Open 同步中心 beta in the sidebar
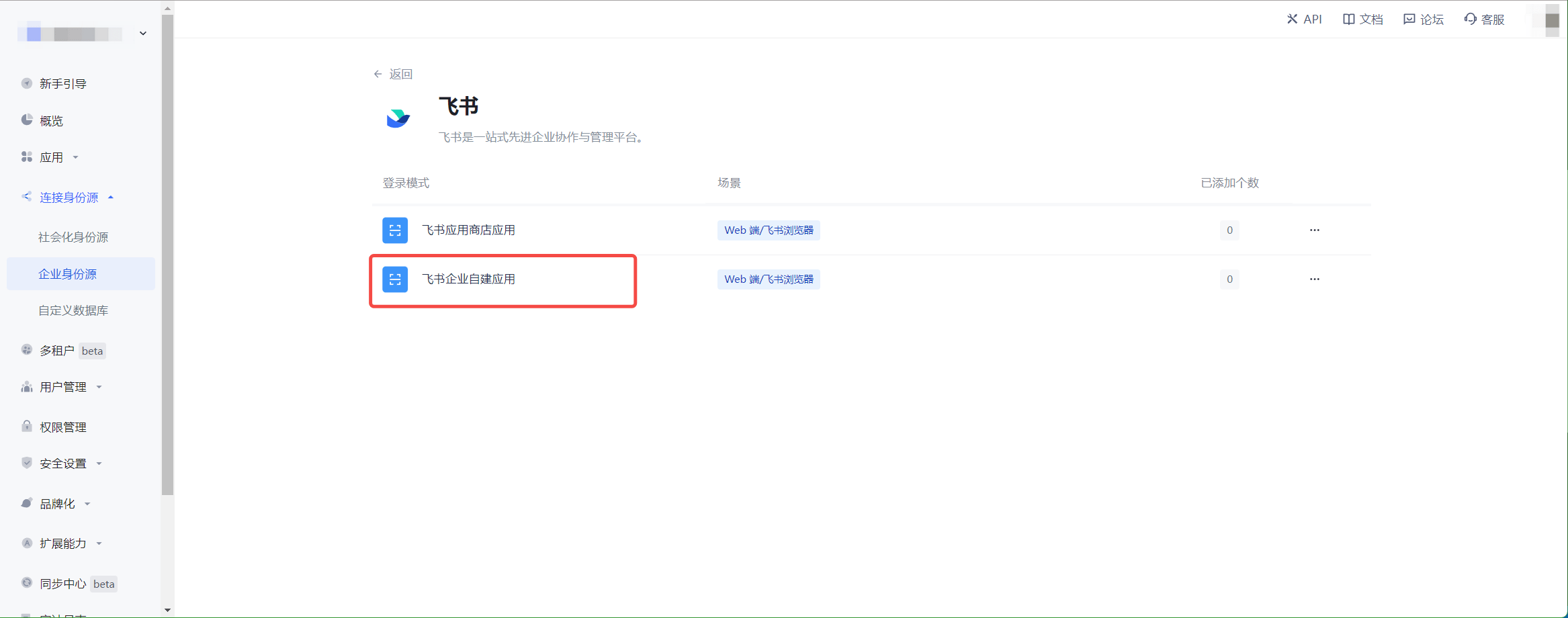 coord(63,584)
